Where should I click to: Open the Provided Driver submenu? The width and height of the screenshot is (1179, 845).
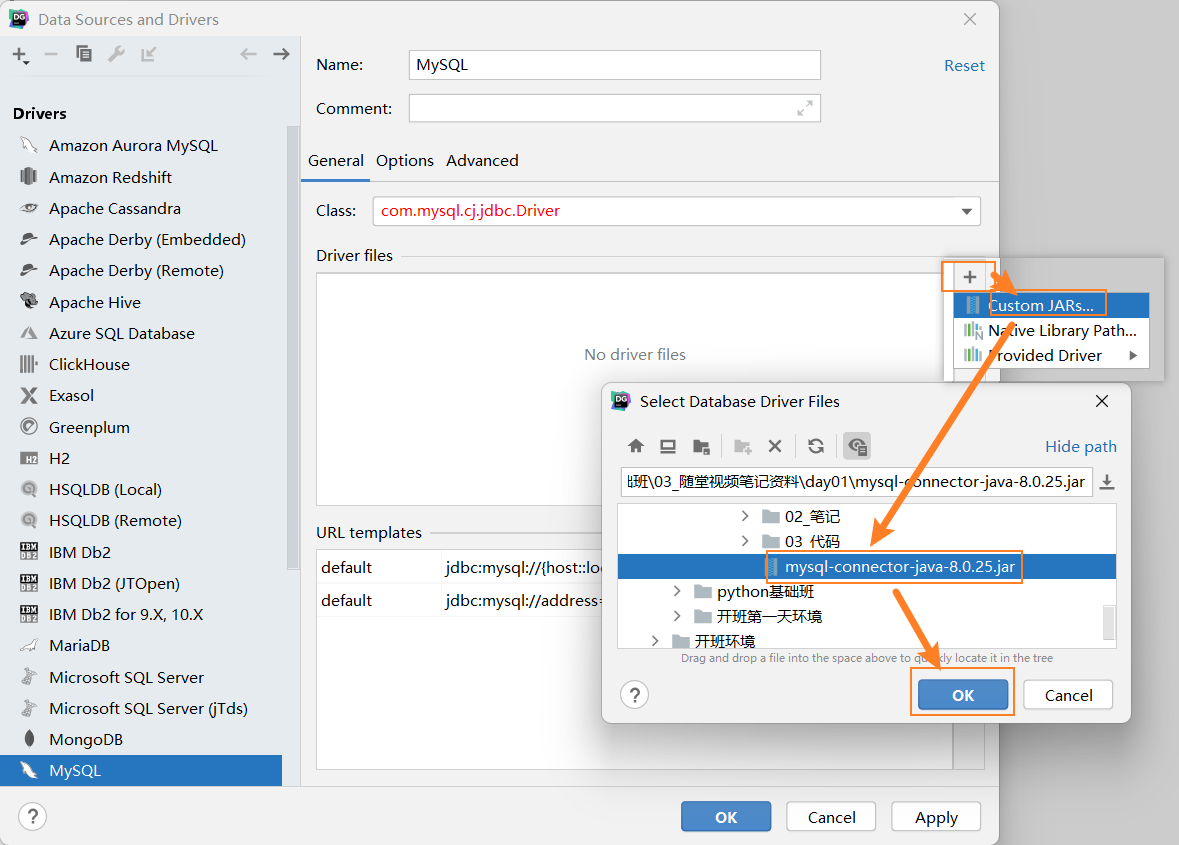tap(1051, 356)
